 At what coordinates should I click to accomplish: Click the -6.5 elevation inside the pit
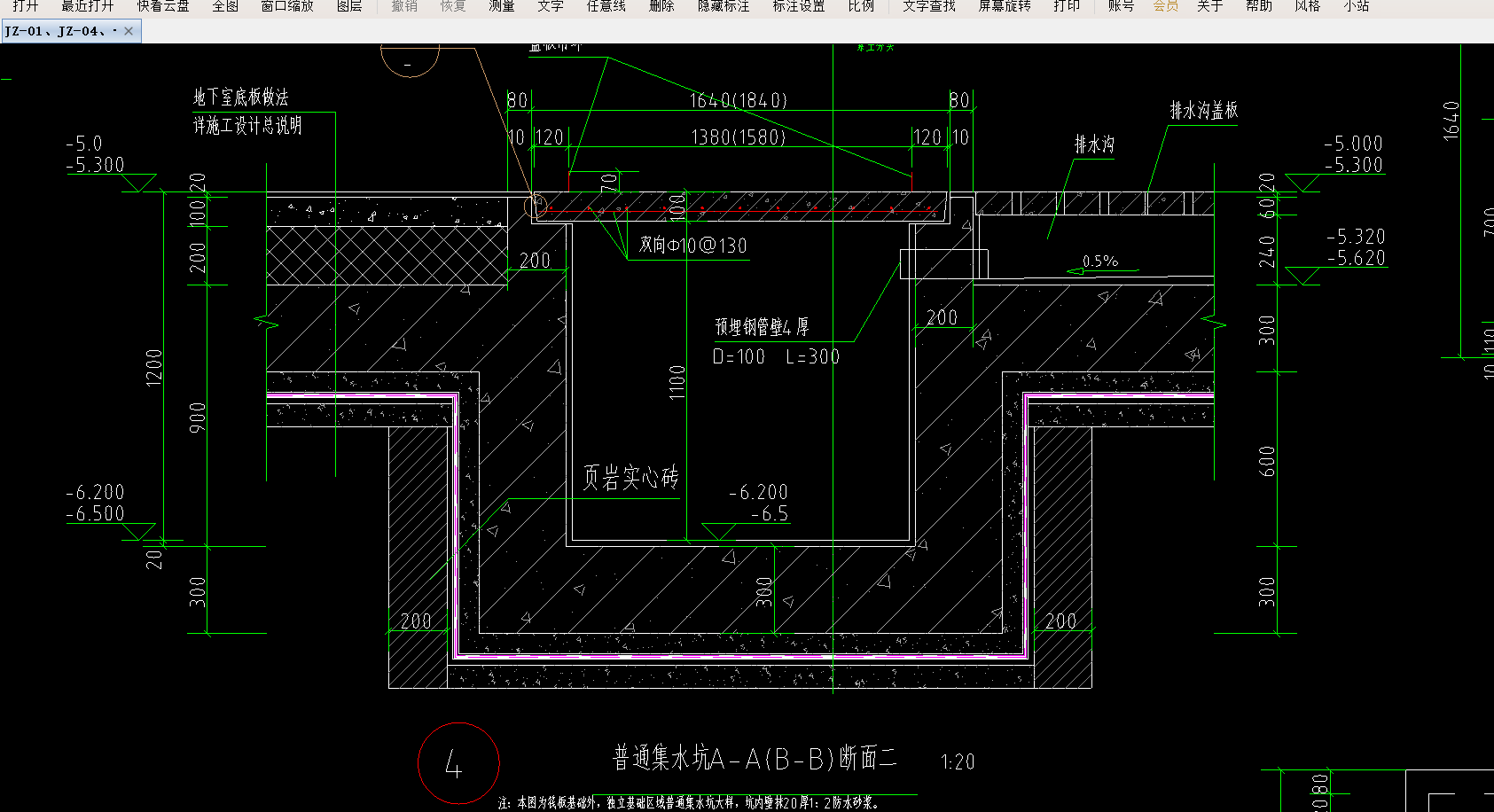point(769,514)
